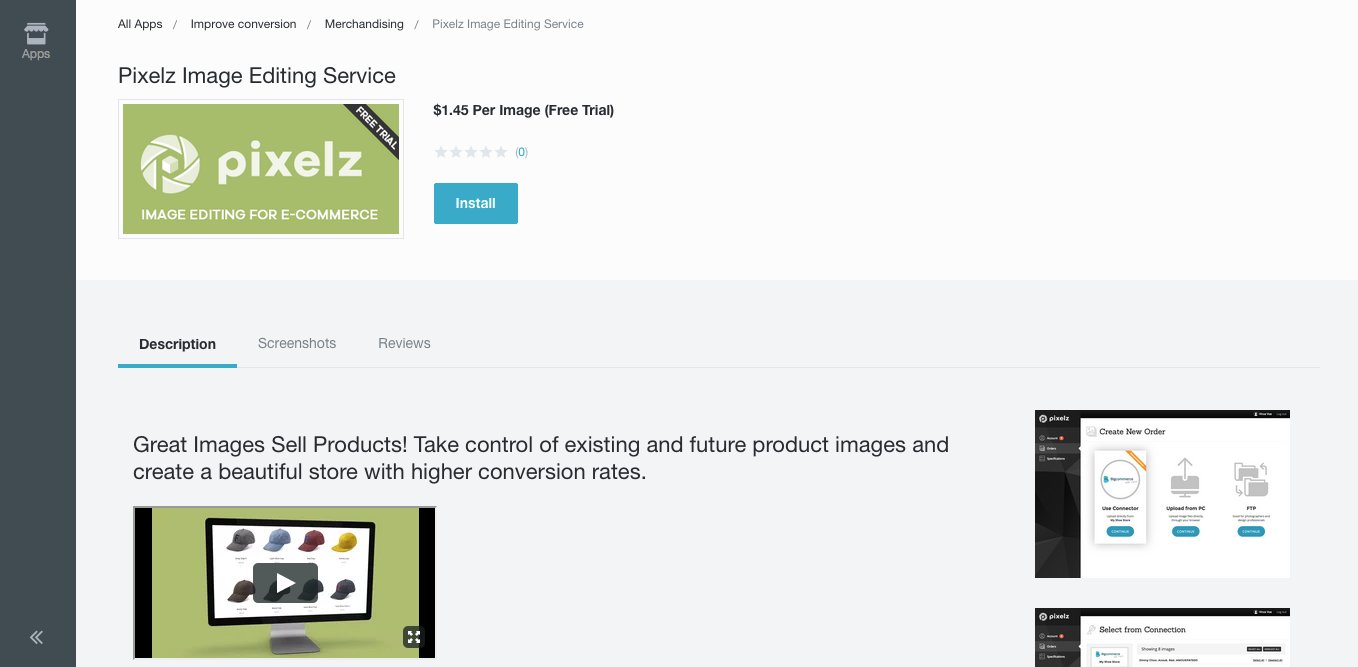Go to All Apps breadcrumb

(x=140, y=24)
